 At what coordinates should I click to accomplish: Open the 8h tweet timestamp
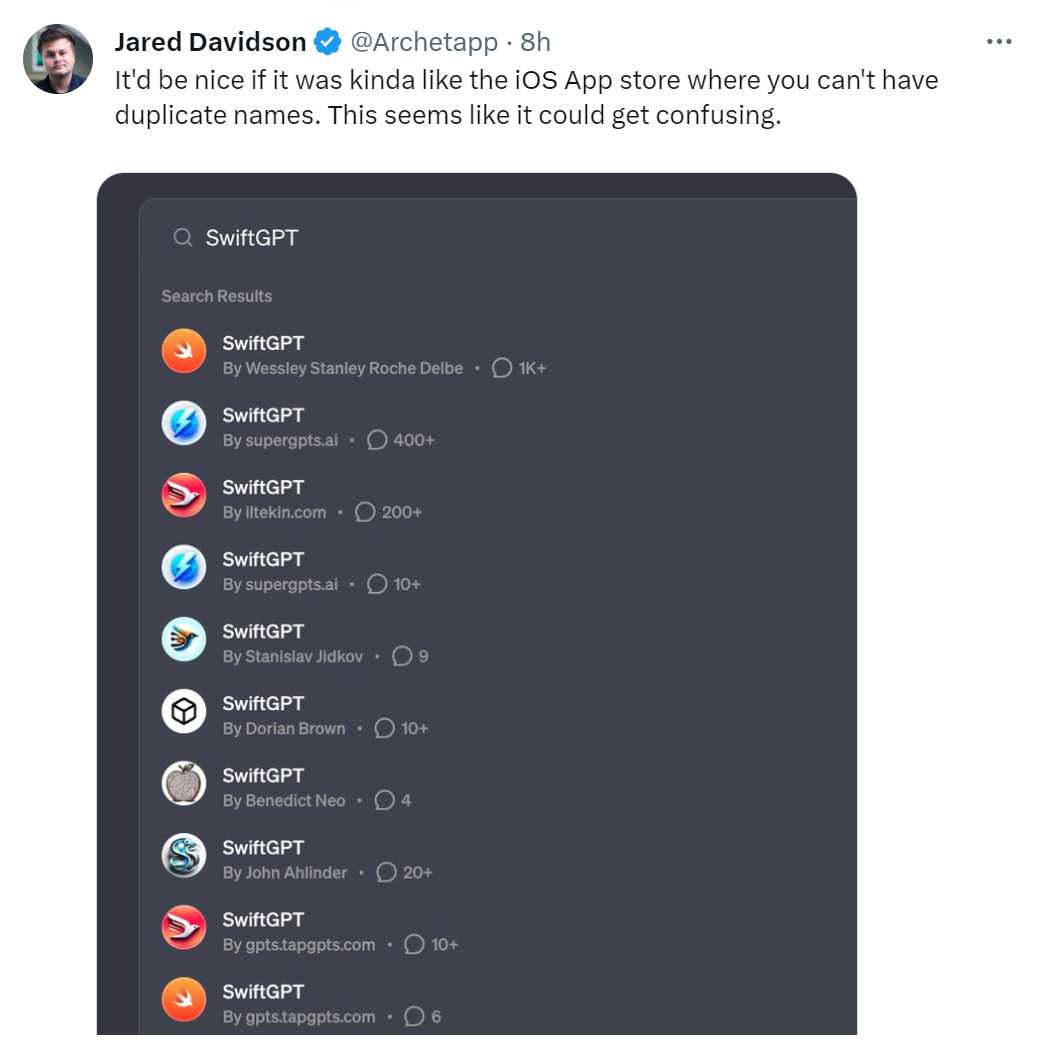click(536, 42)
